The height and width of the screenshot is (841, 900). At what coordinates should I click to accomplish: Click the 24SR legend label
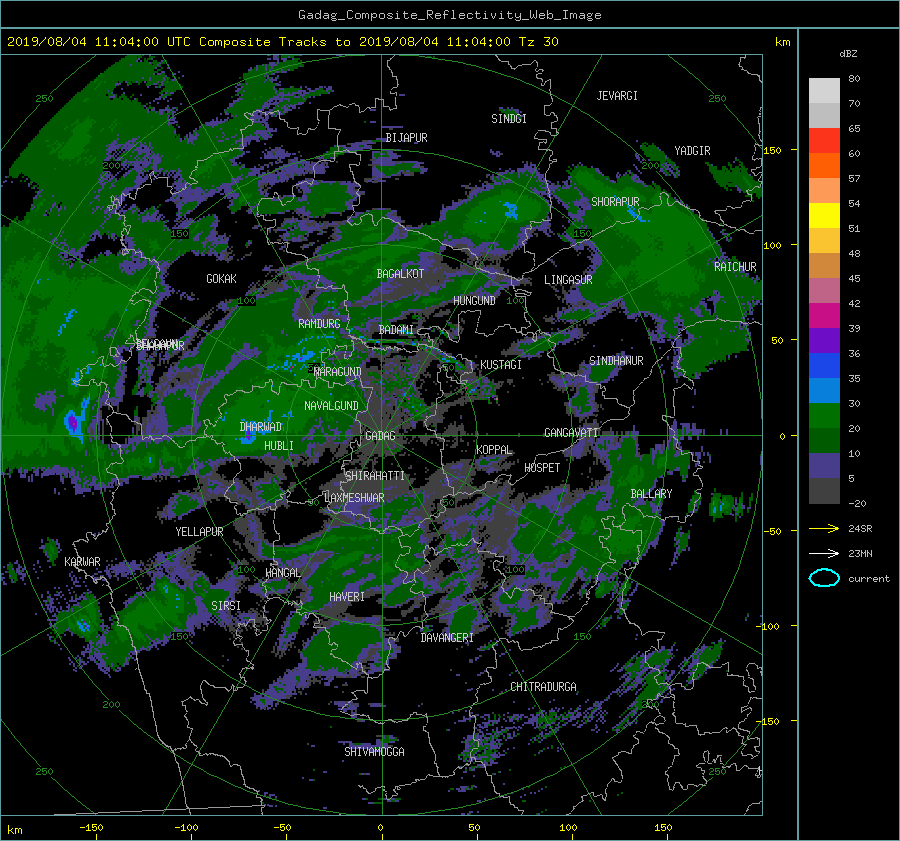[x=860, y=528]
